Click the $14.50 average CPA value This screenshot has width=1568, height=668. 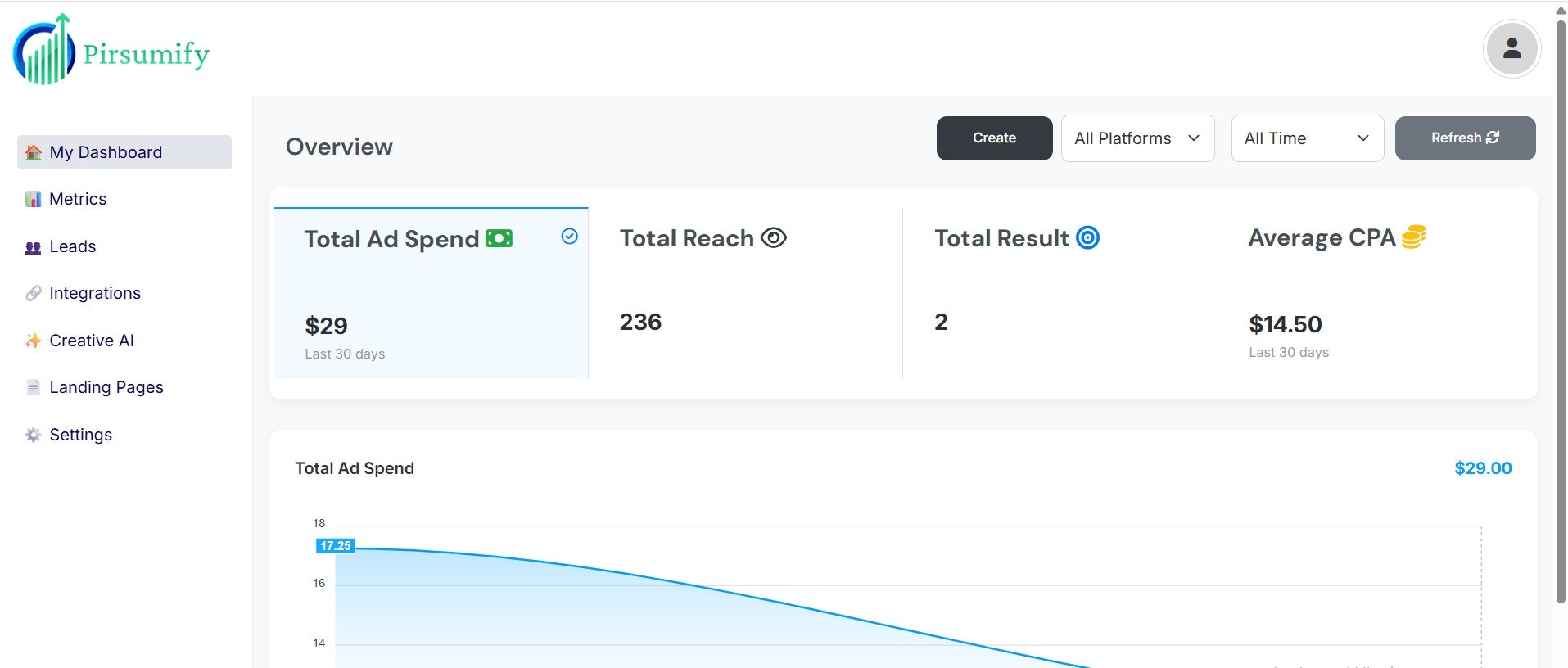[x=1285, y=324]
